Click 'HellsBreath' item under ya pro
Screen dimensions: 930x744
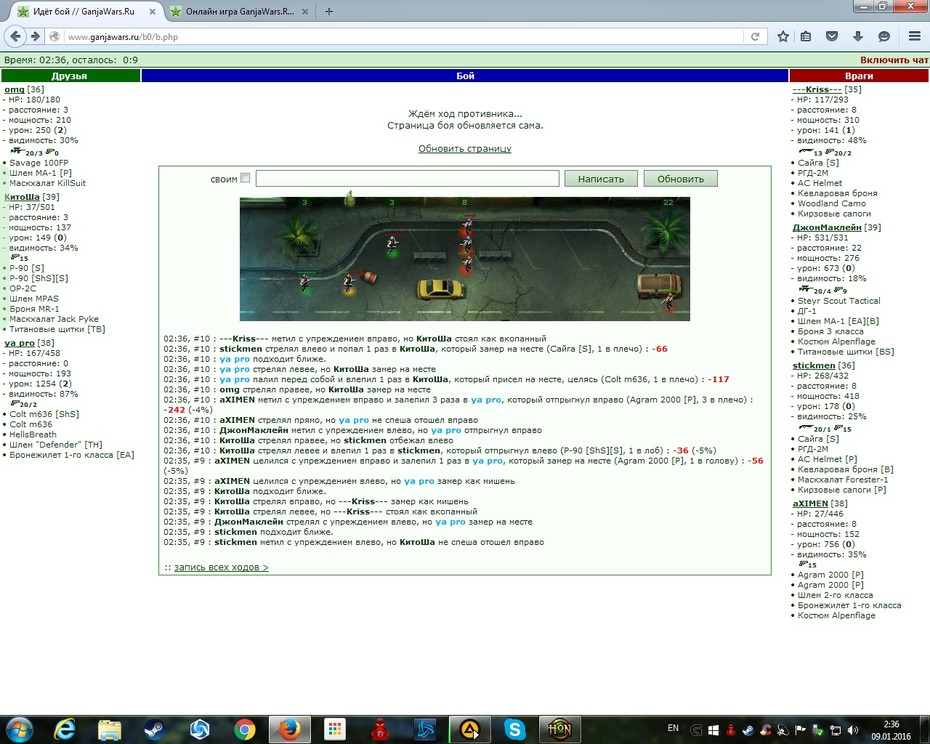33,434
